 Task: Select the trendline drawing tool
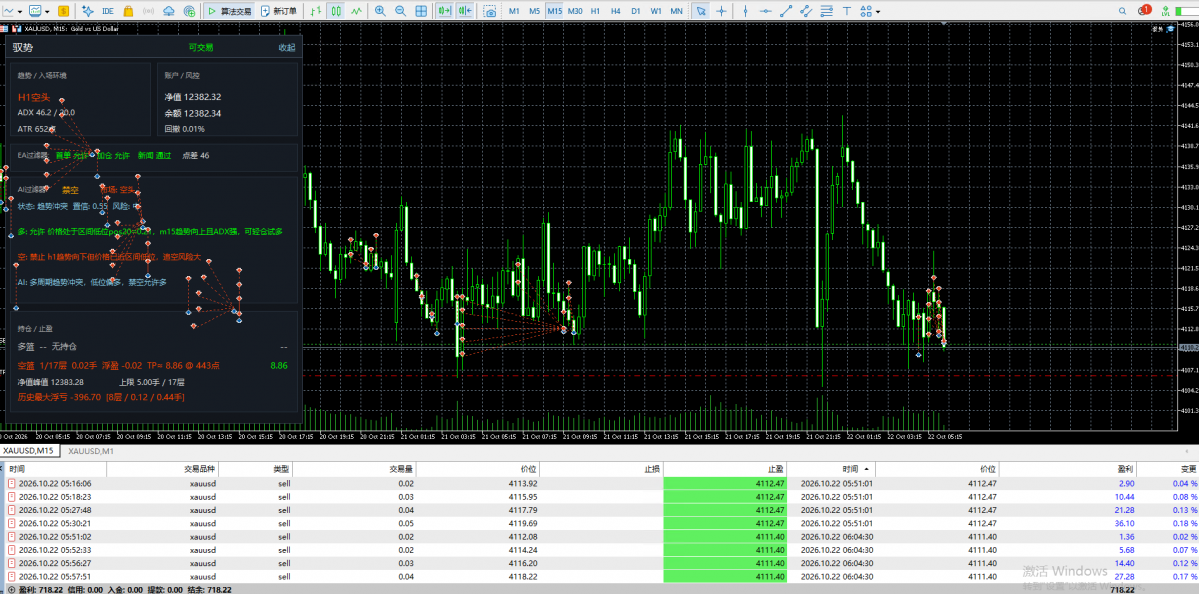[786, 11]
